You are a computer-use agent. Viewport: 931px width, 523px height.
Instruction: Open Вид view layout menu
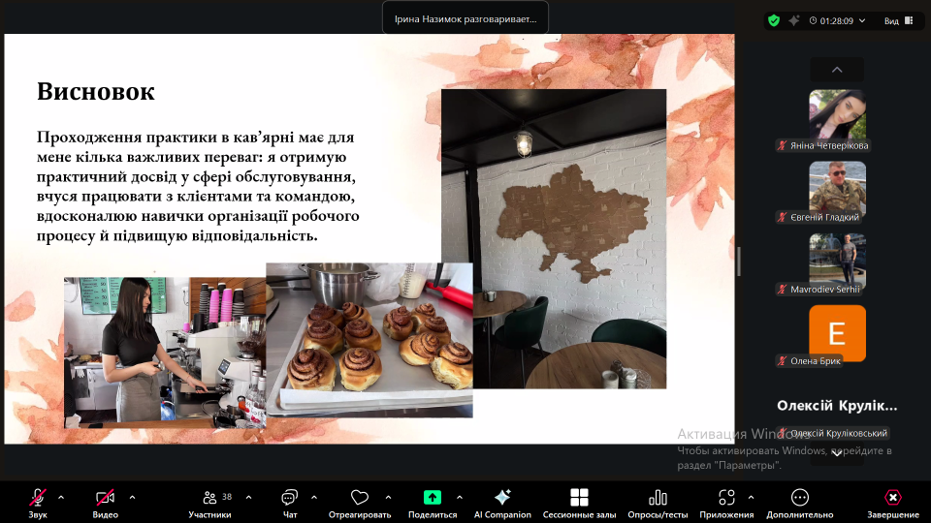[x=898, y=21]
